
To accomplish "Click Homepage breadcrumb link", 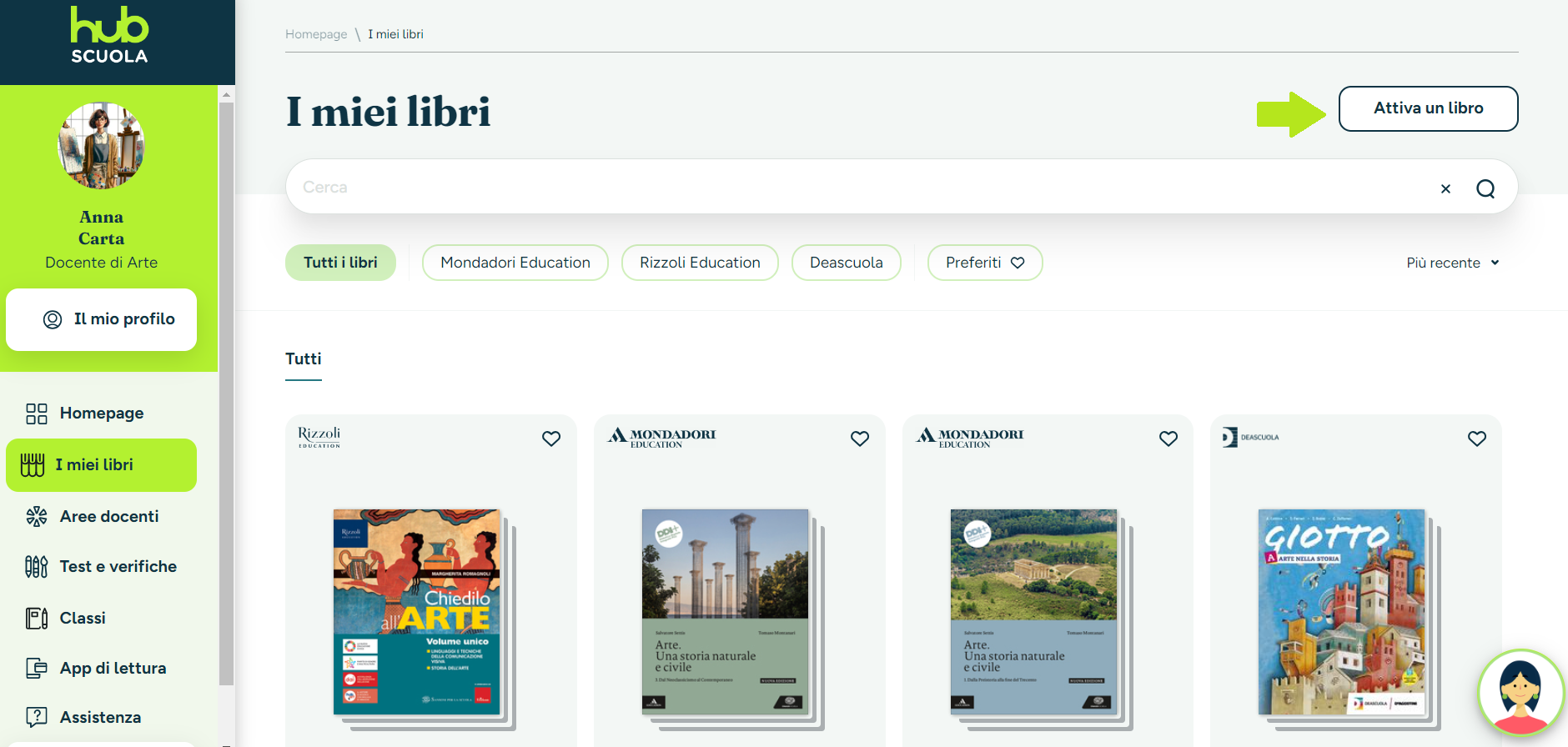I will coord(316,34).
